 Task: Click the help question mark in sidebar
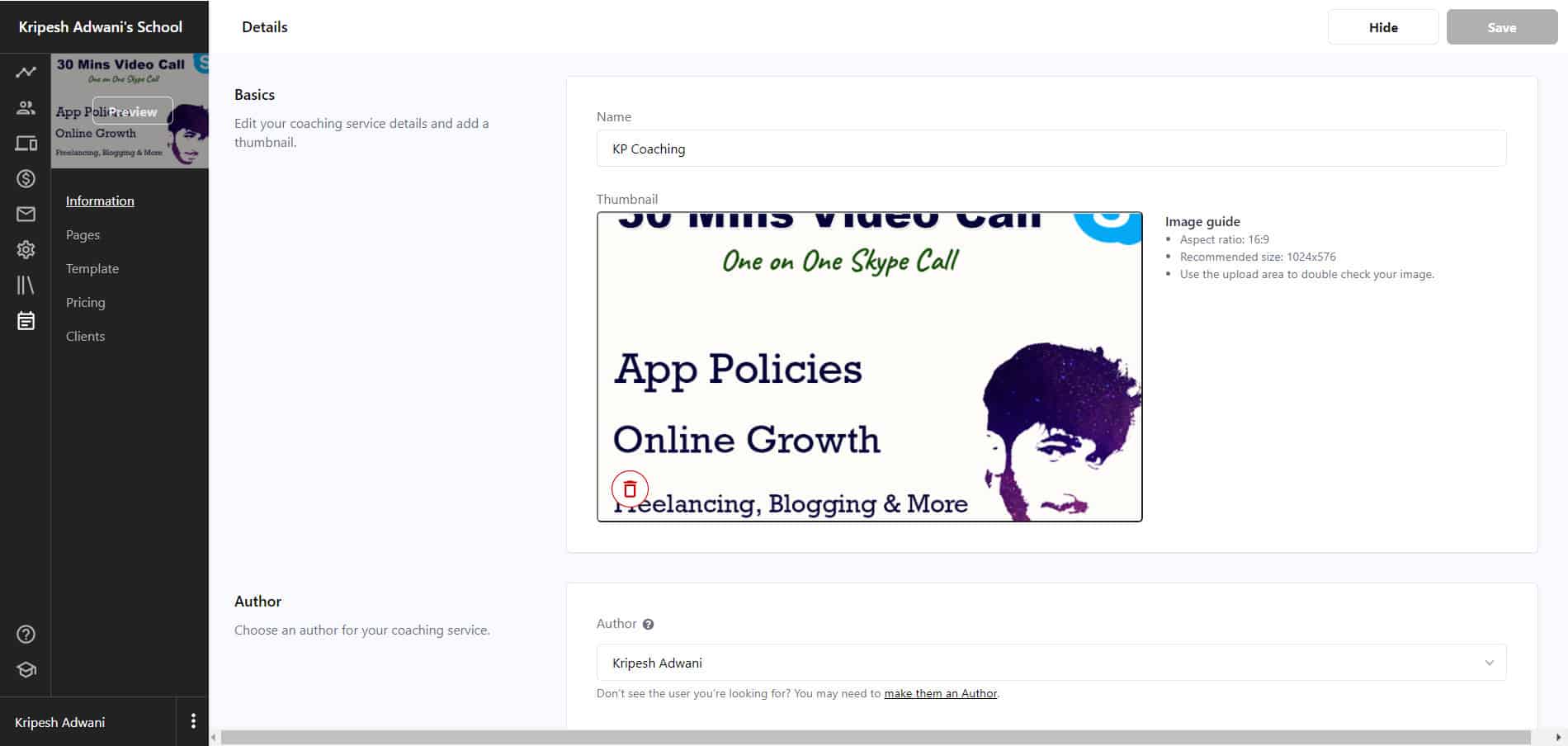[x=26, y=634]
